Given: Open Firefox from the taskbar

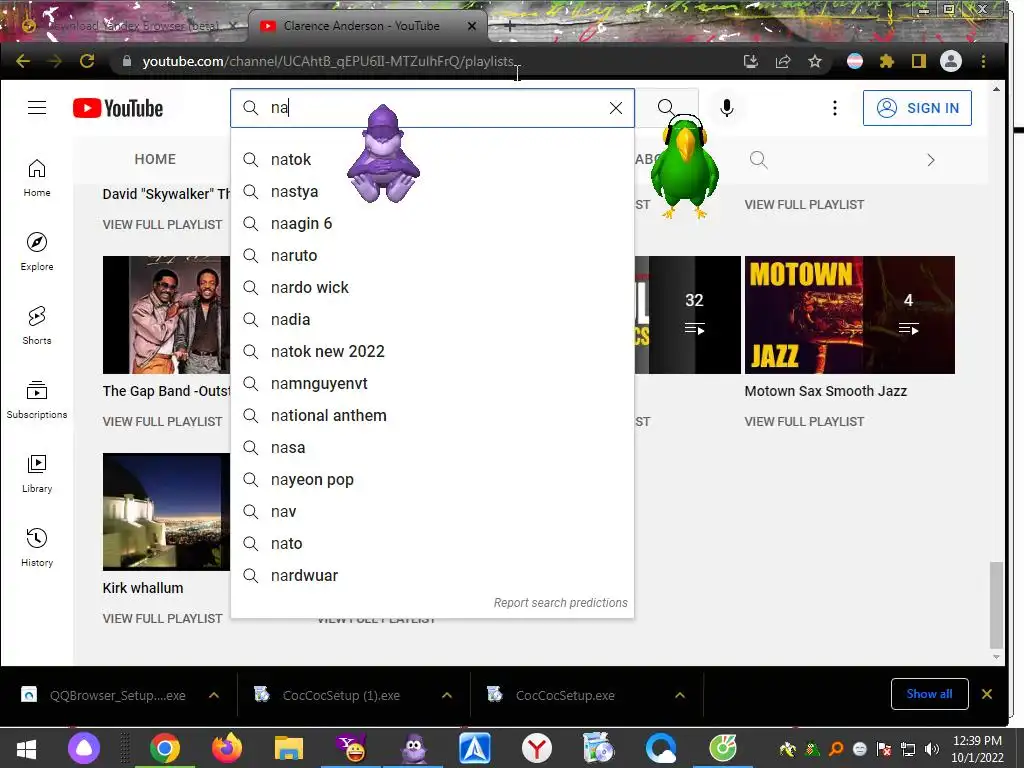Looking at the screenshot, I should coord(226,748).
